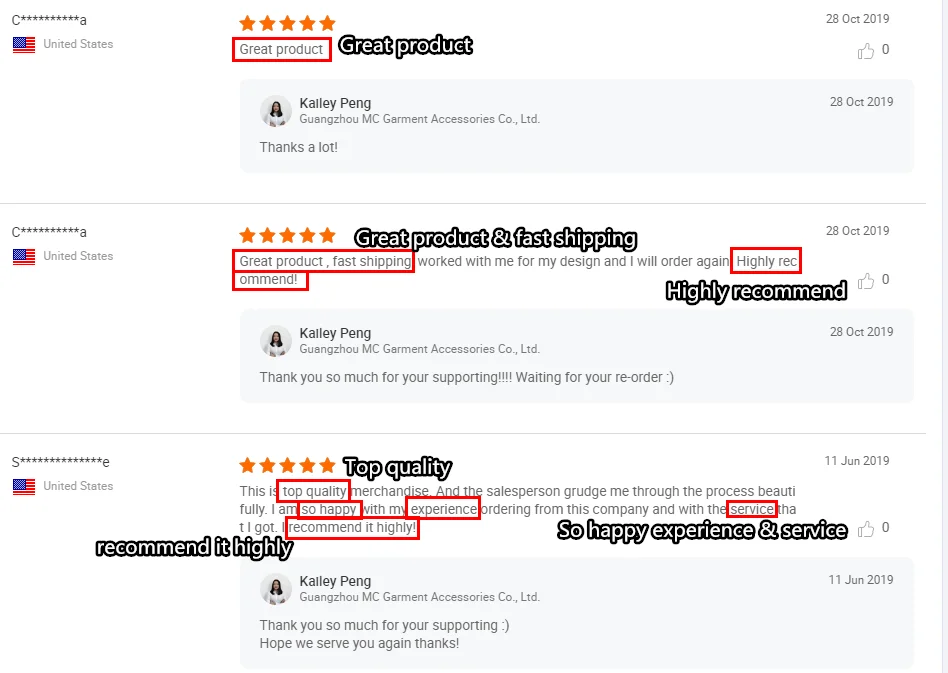Click thumbs-up on the fast shipping review
The height and width of the screenshot is (673, 948).
pos(866,281)
